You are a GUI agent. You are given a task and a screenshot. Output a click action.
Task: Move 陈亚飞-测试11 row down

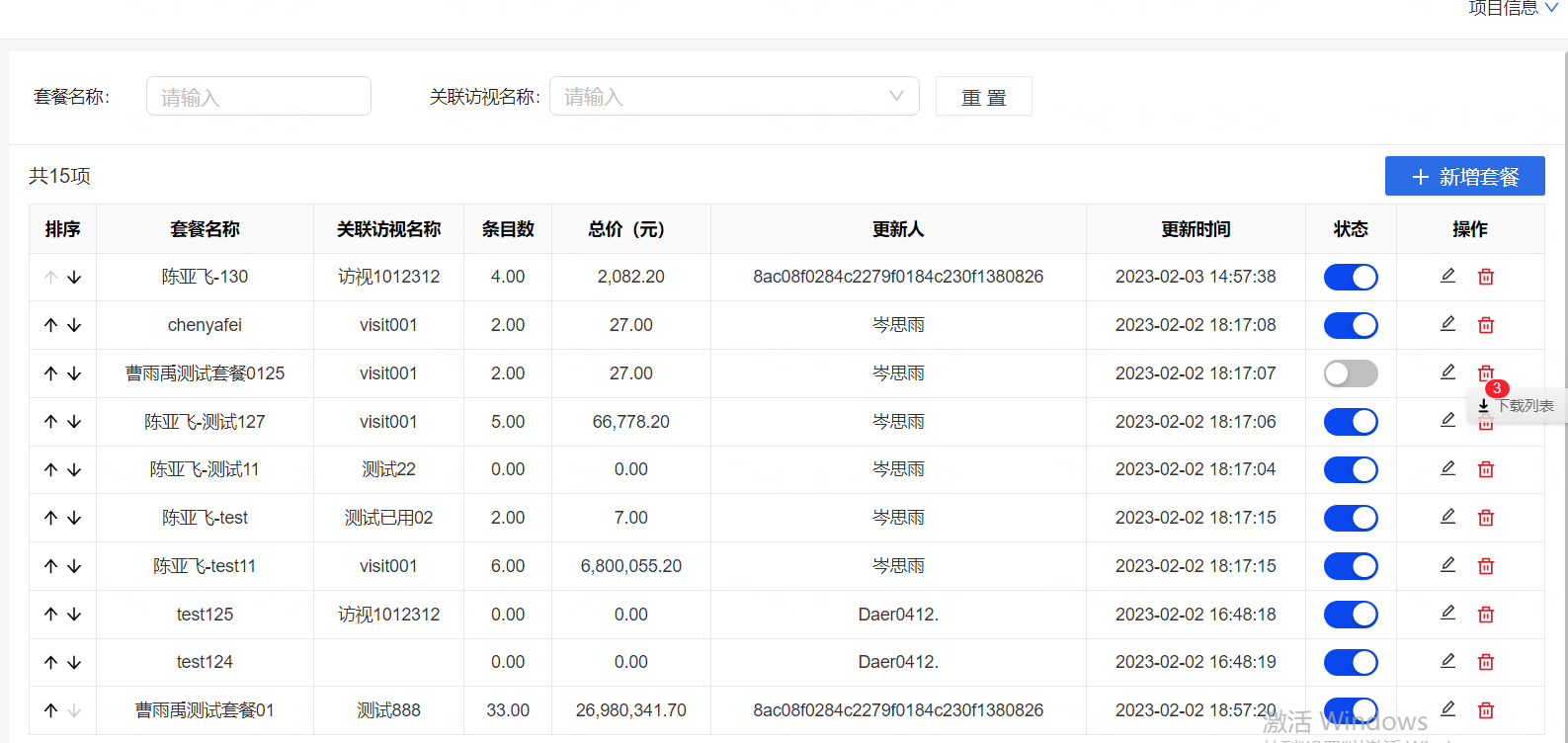(x=74, y=470)
